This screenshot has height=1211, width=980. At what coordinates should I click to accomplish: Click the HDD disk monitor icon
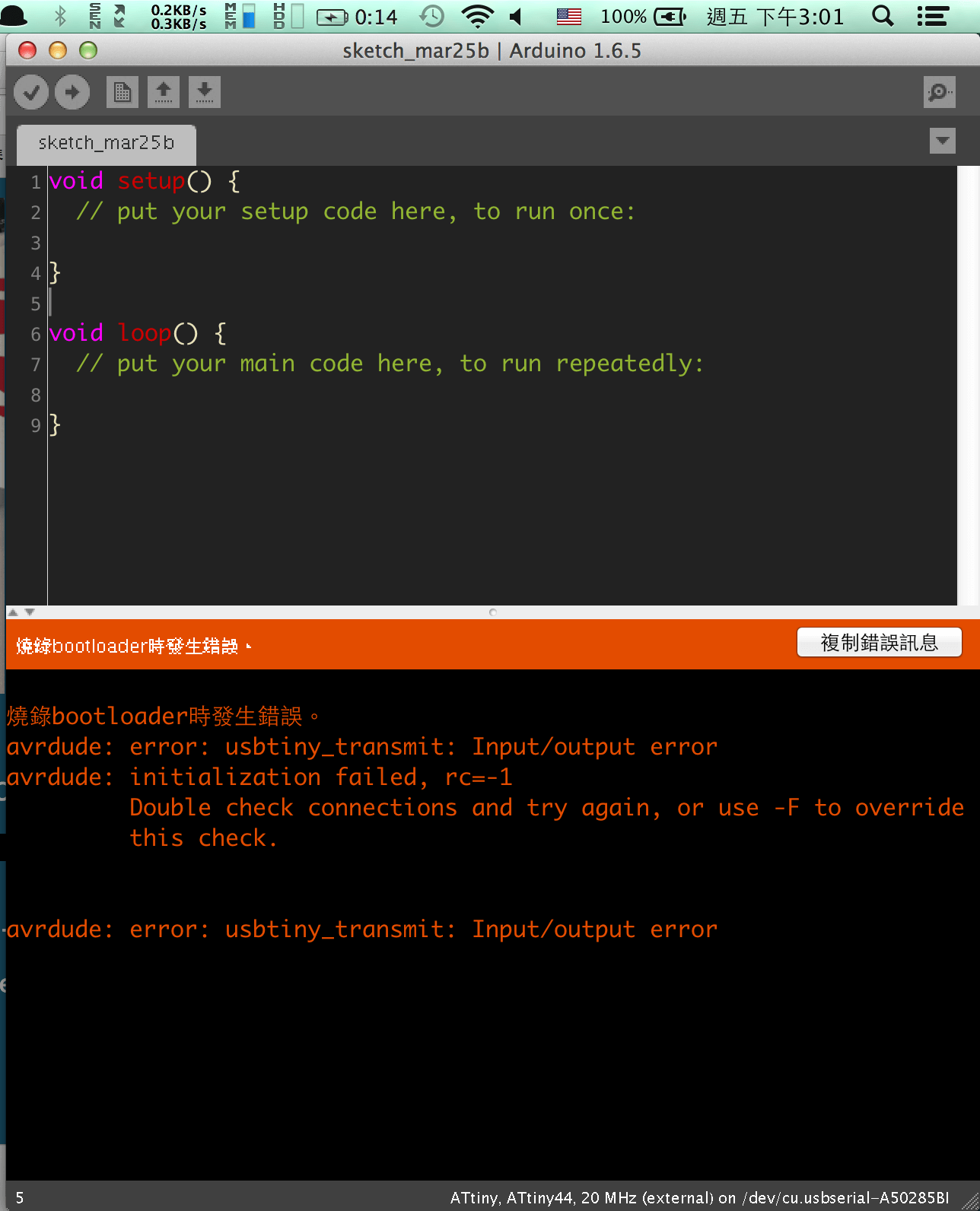pos(288,16)
